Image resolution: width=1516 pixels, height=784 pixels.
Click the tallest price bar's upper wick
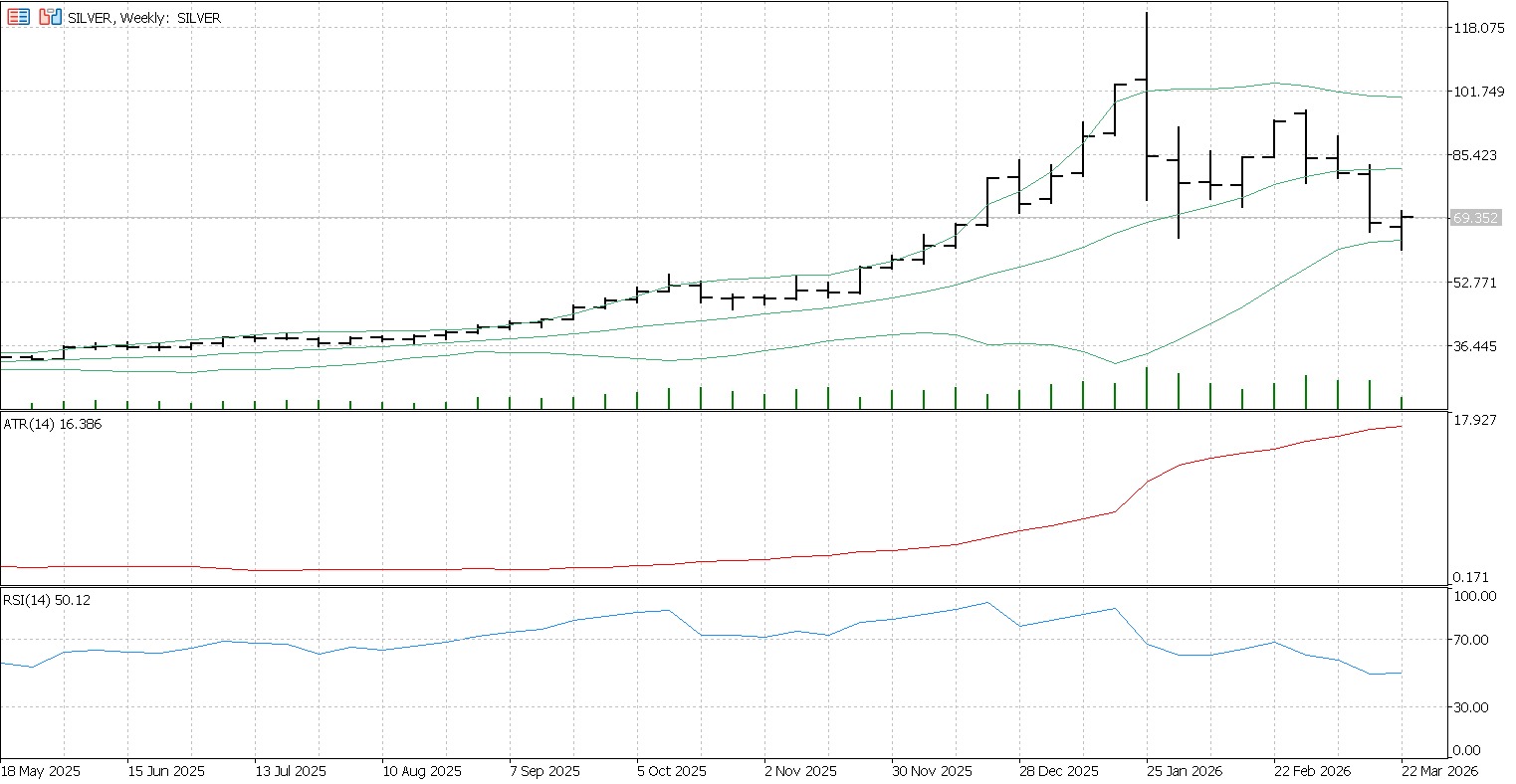click(1147, 40)
